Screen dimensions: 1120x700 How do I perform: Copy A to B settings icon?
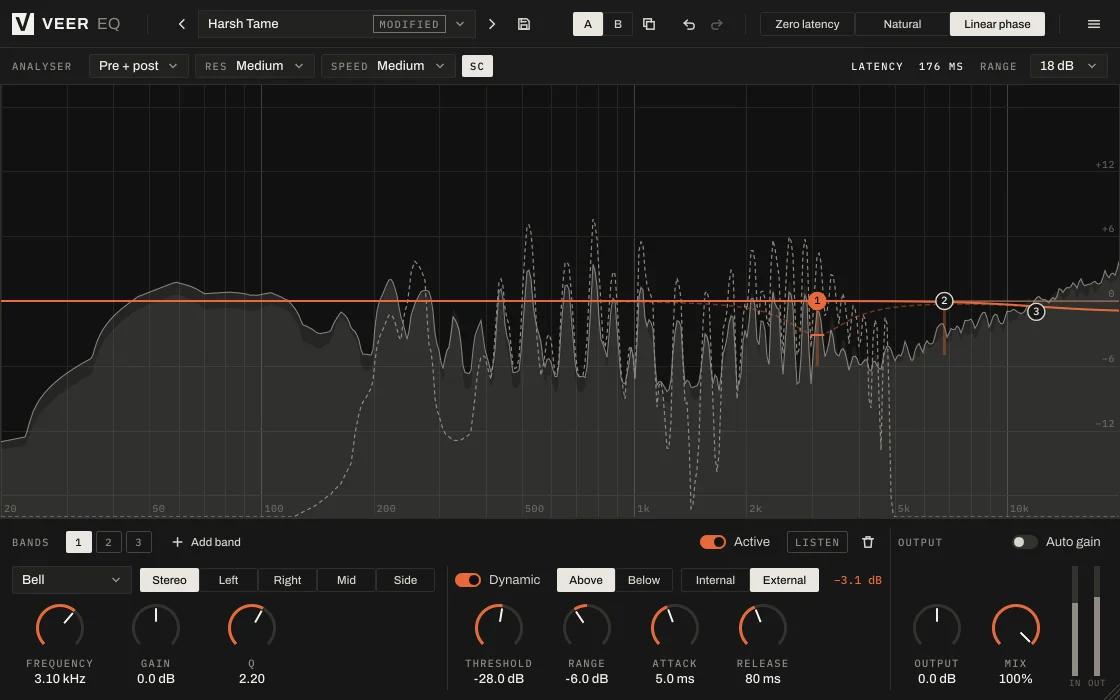pos(649,24)
